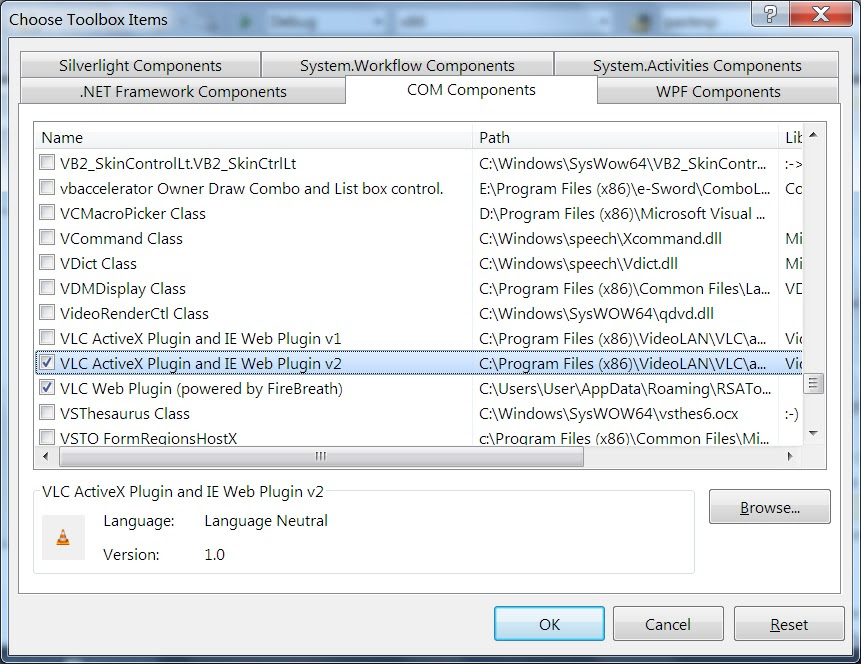Image resolution: width=861 pixels, height=664 pixels.
Task: Click the VLC cone icon in details panel
Action: (63, 538)
